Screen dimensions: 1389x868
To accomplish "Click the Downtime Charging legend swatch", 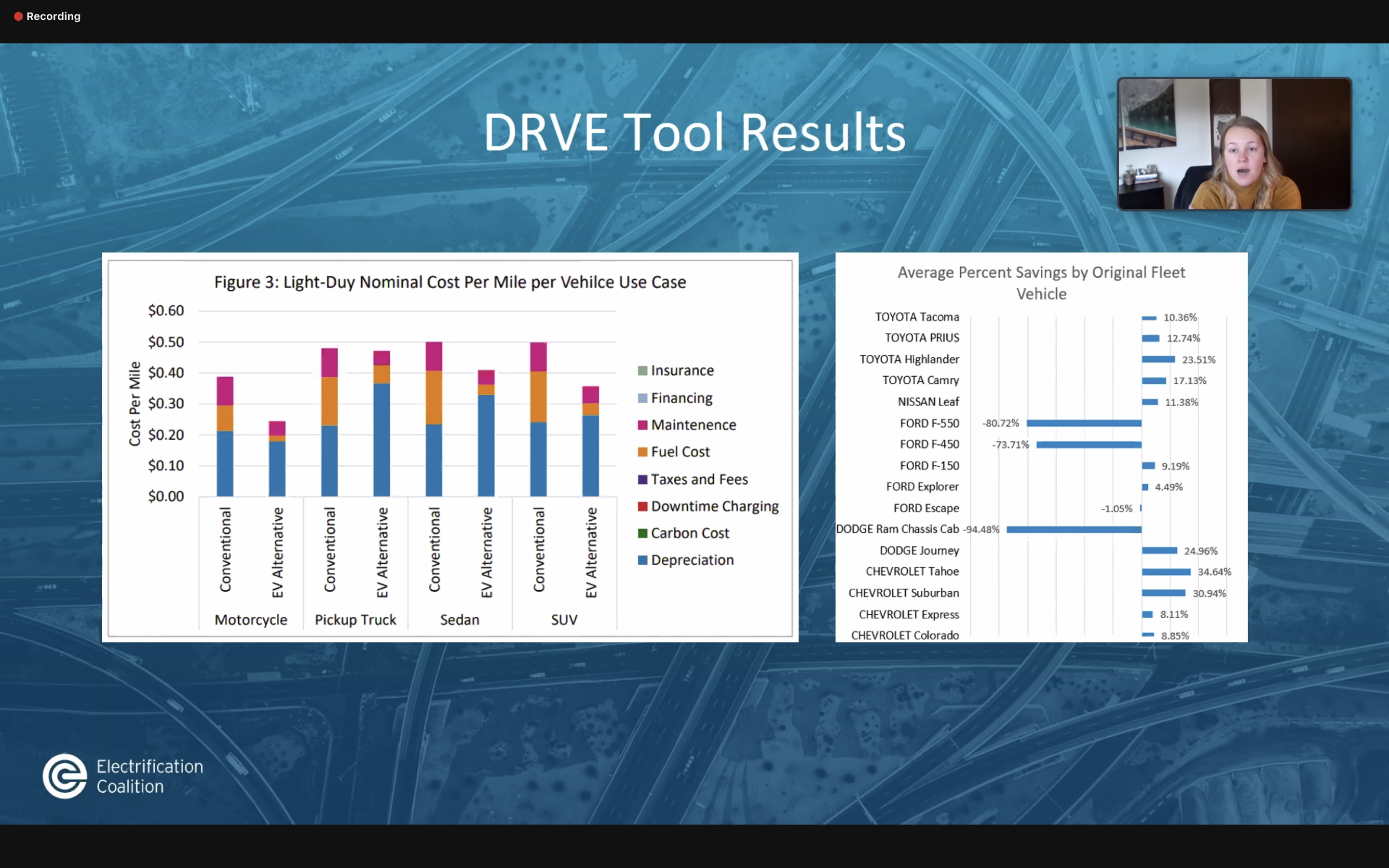I will (642, 506).
